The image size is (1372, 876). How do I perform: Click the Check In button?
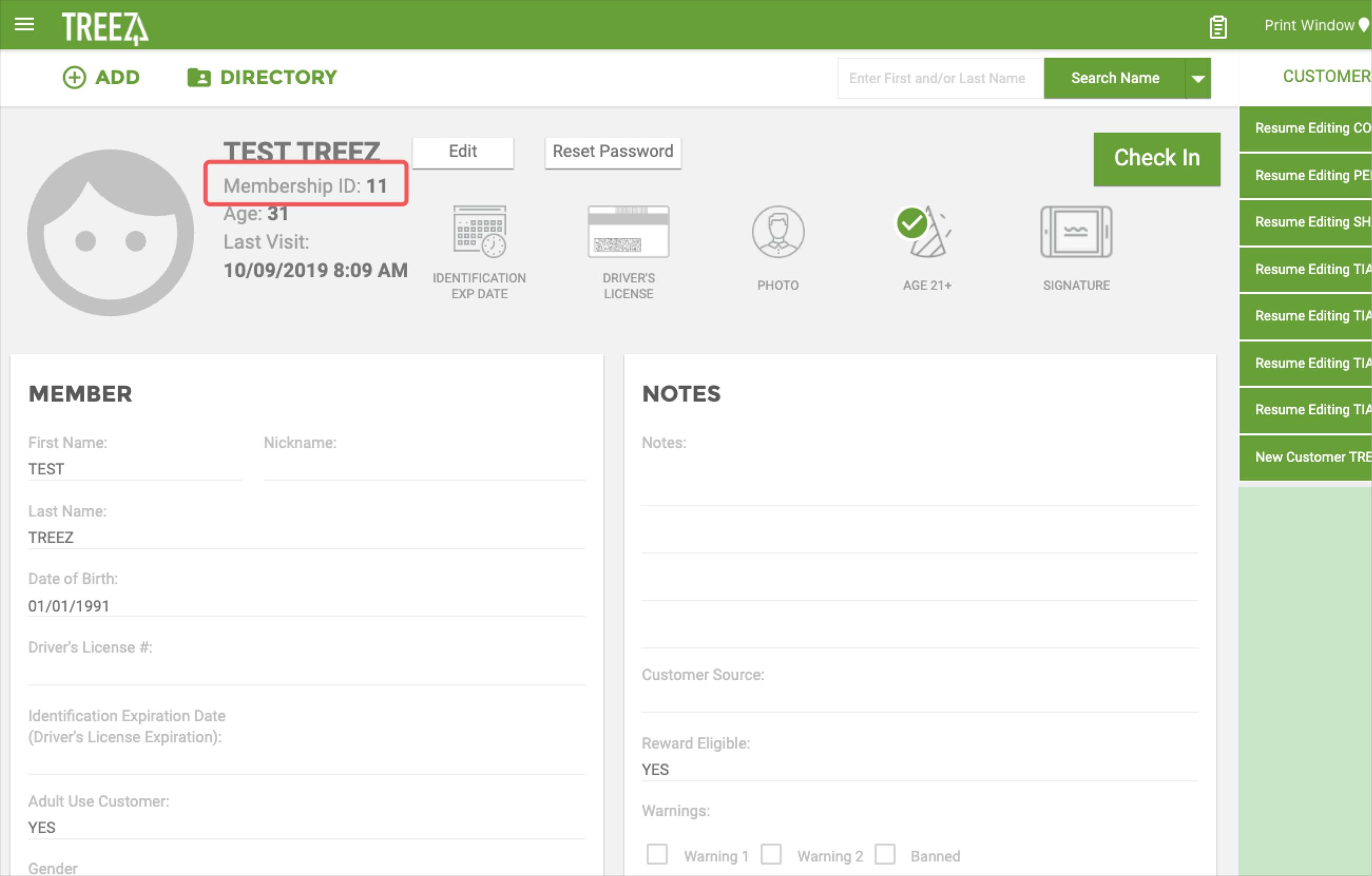pyautogui.click(x=1157, y=158)
